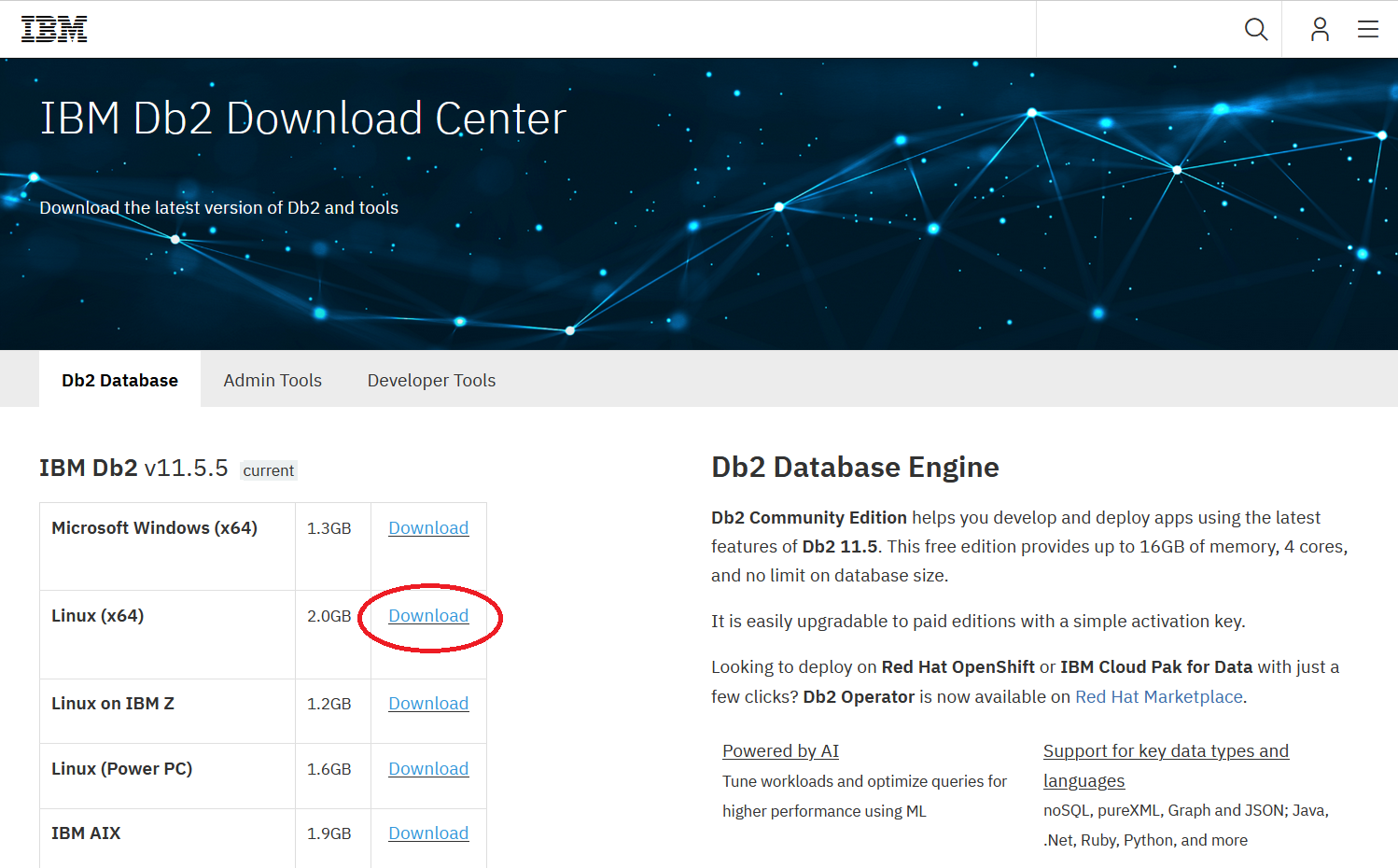The image size is (1398, 868).
Task: Select the Db2 Database tab
Action: (x=119, y=380)
